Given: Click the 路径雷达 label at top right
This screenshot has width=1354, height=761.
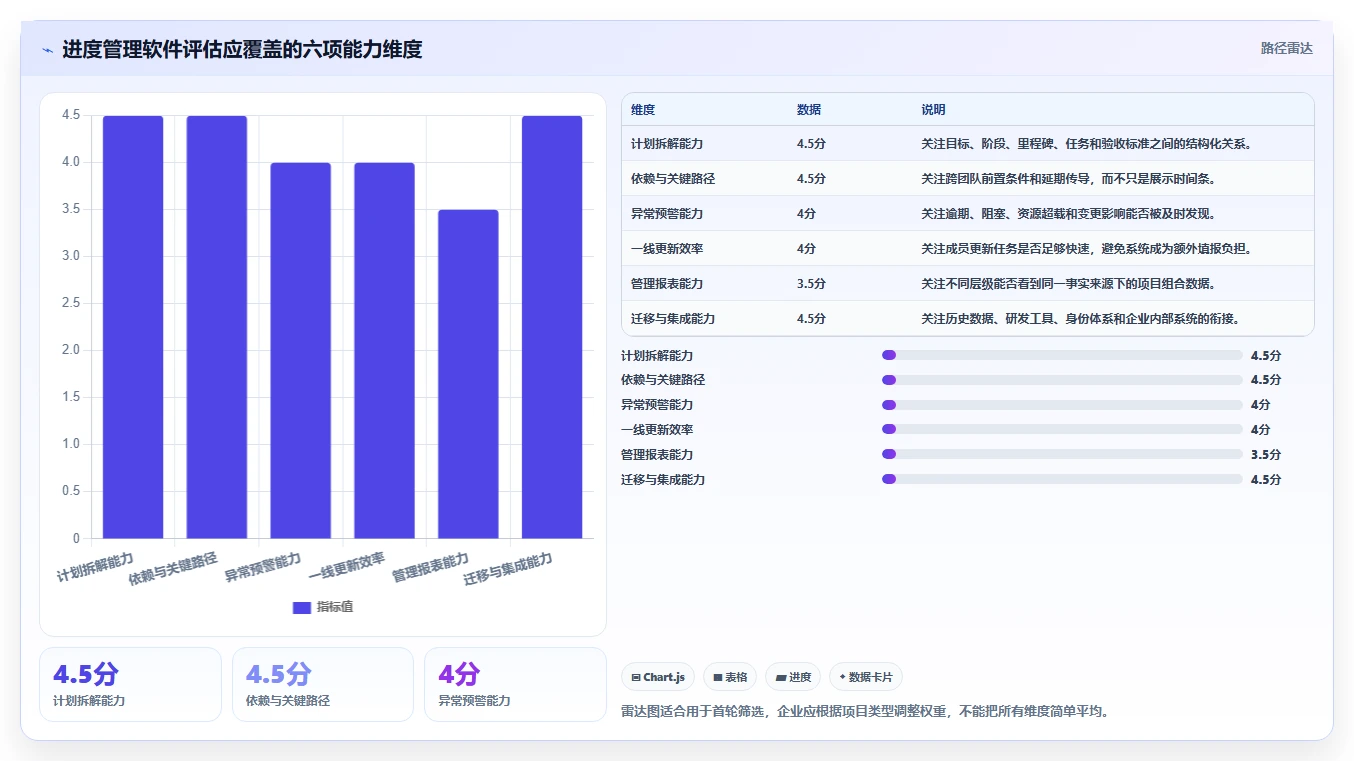Looking at the screenshot, I should 1286,48.
